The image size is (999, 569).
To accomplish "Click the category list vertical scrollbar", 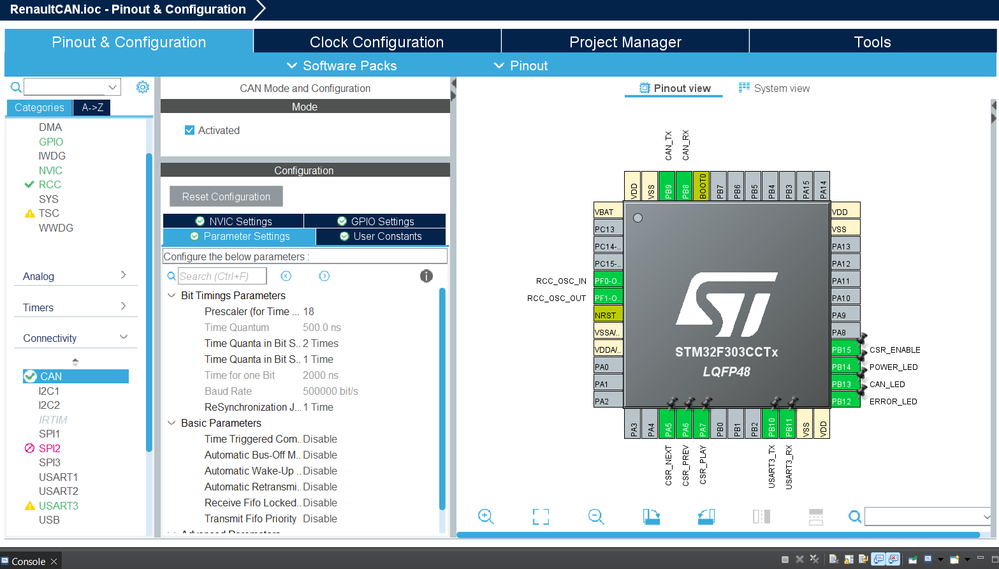I will click(x=148, y=303).
